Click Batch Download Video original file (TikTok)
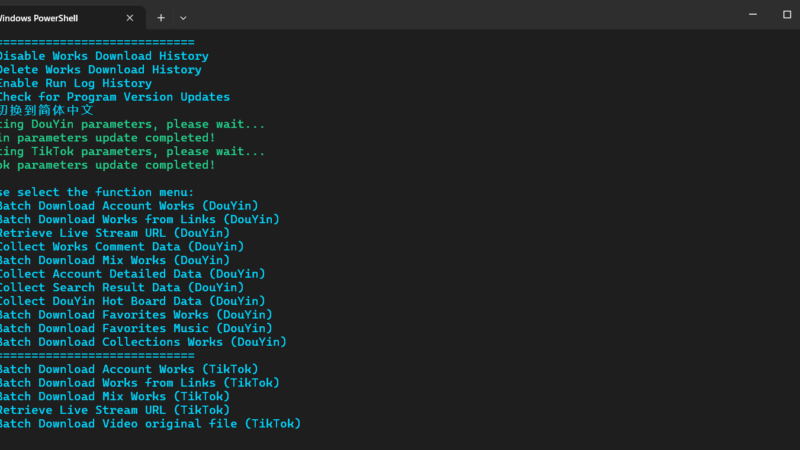Screen dimensions: 800x450 click(151, 423)
